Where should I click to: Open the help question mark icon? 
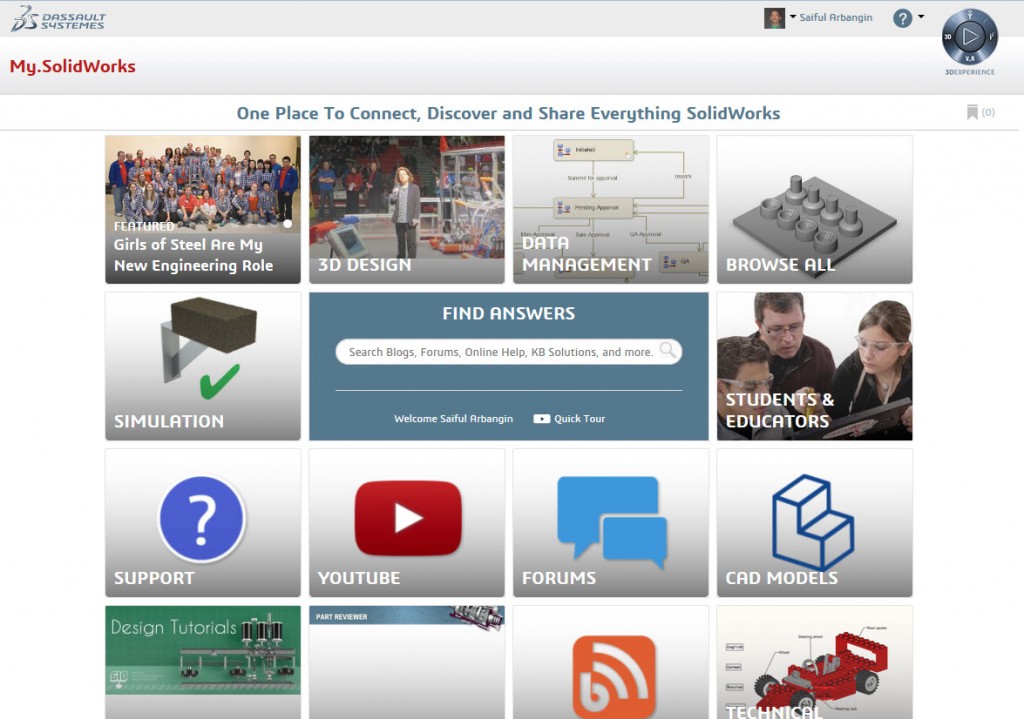point(902,18)
